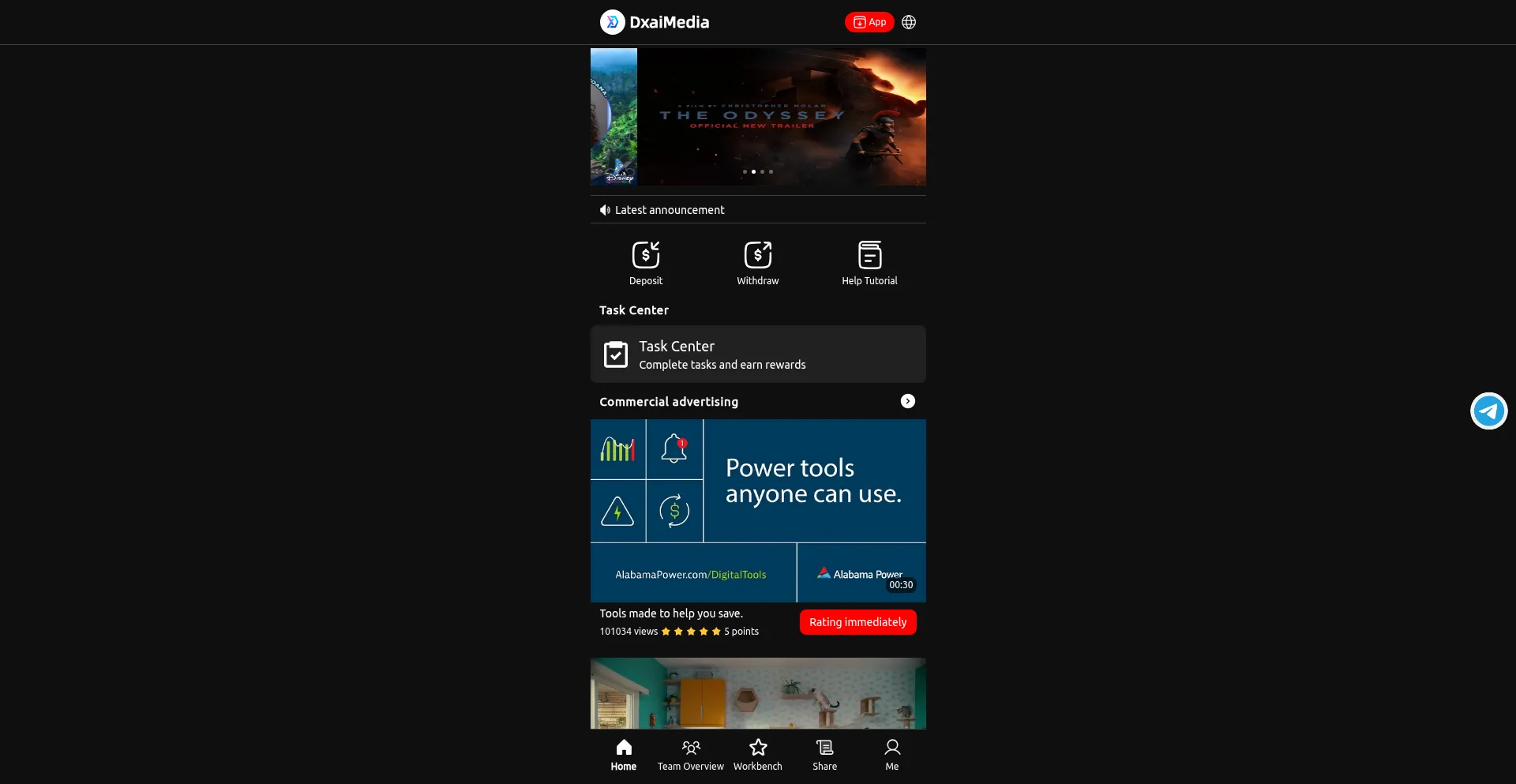
Task: Click the dollar refresh icon in the ad
Action: click(674, 511)
